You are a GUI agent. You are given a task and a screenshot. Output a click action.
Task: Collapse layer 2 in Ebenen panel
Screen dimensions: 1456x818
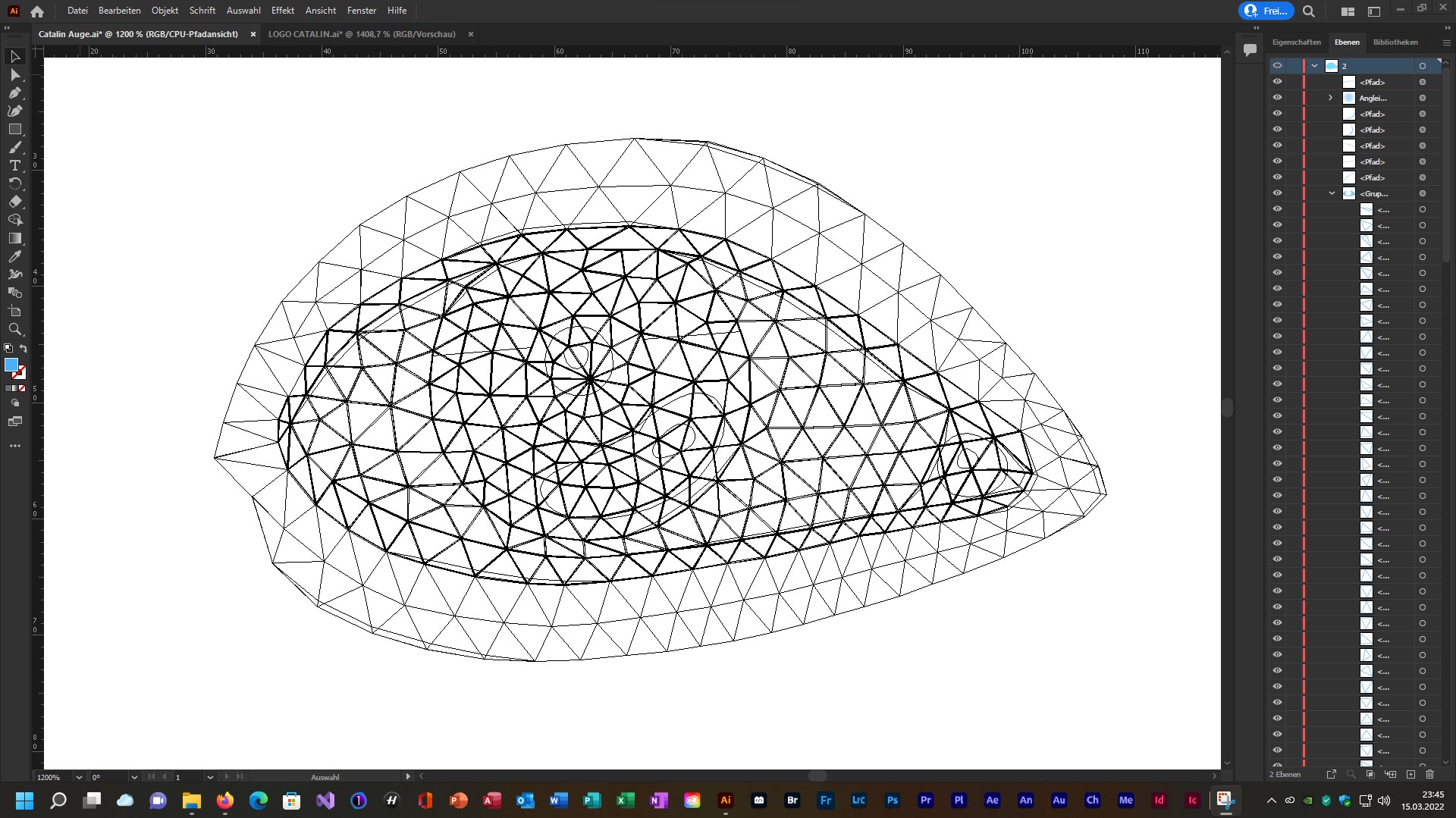coord(1314,66)
